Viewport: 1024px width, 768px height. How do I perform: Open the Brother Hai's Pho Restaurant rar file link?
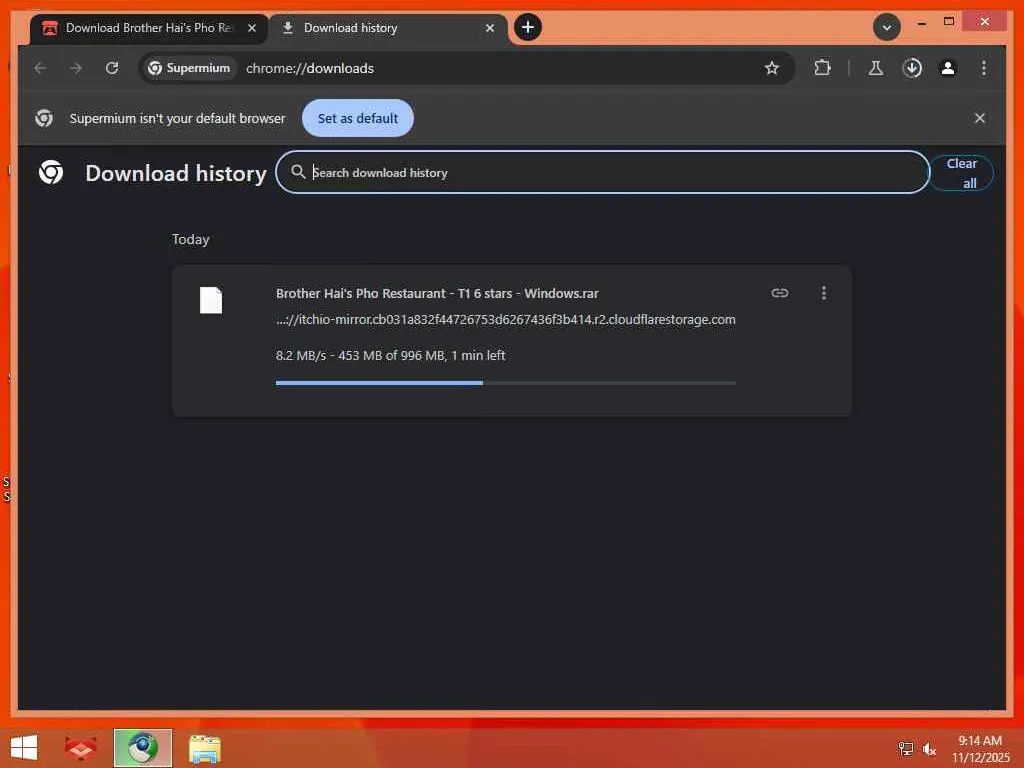tap(437, 293)
